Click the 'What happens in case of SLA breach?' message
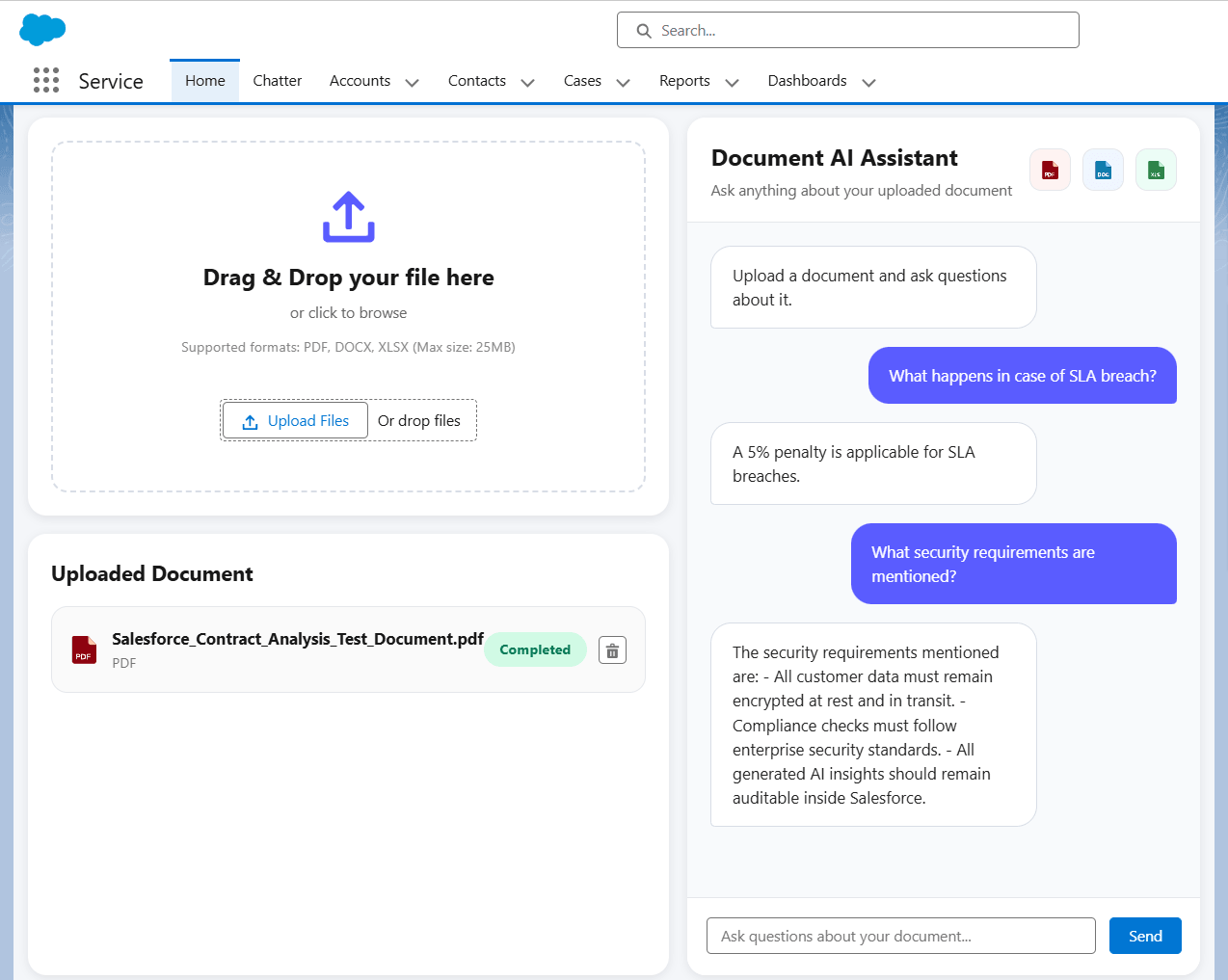This screenshot has height=980, width=1228. [1023, 376]
